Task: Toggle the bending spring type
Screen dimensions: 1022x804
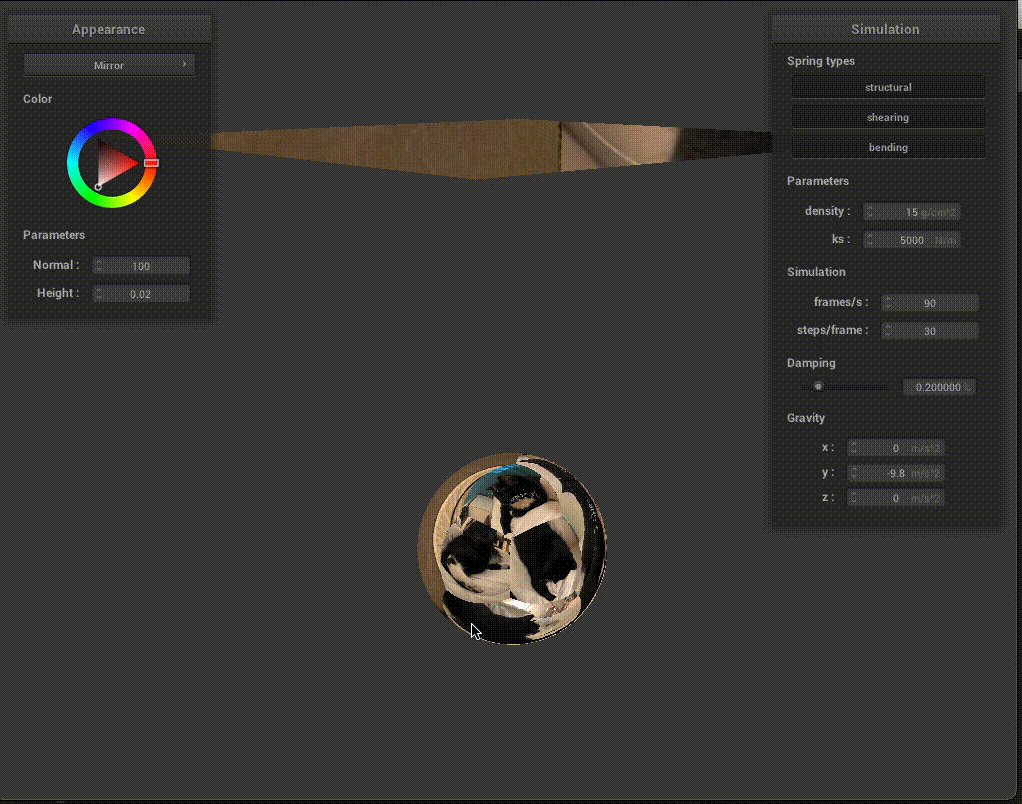Action: coord(888,147)
